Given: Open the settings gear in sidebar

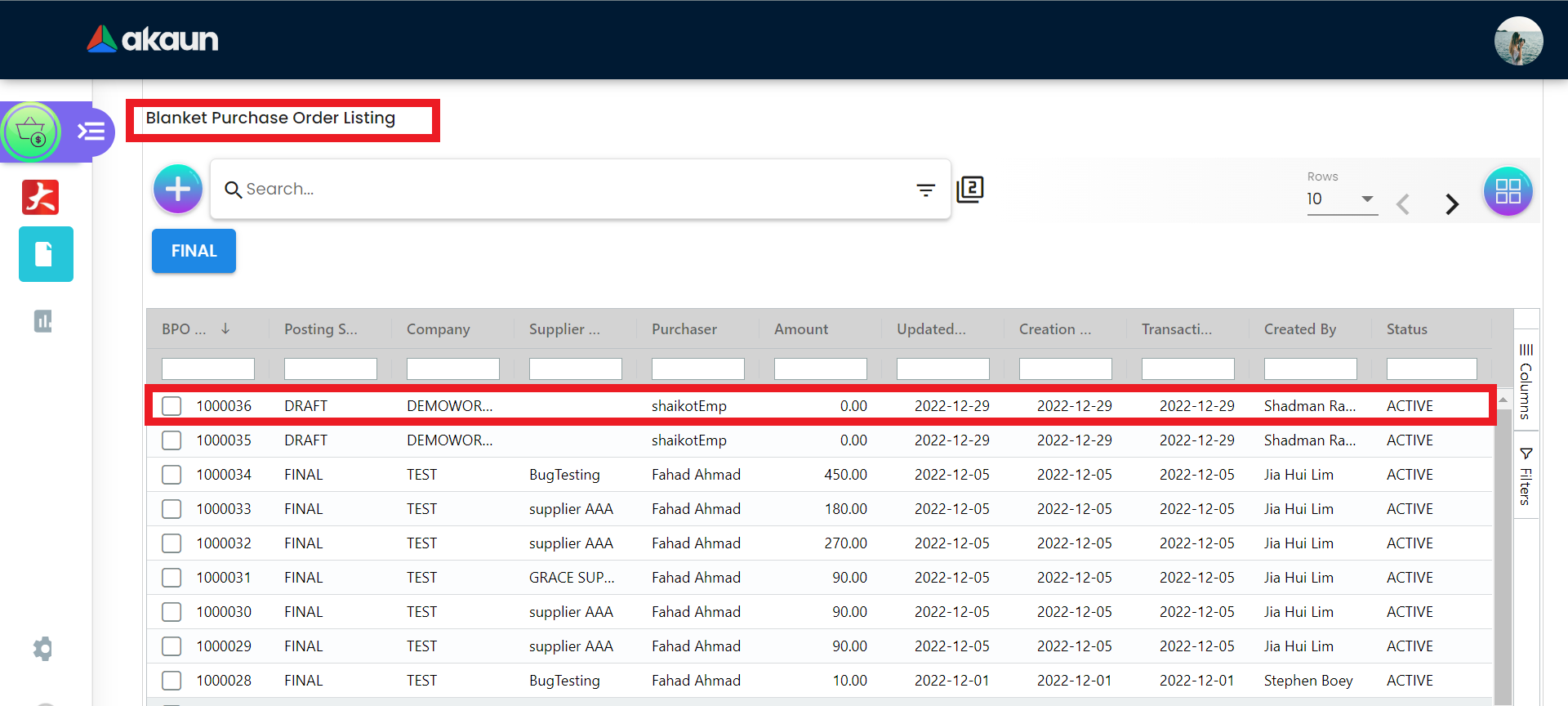Looking at the screenshot, I should [42, 649].
